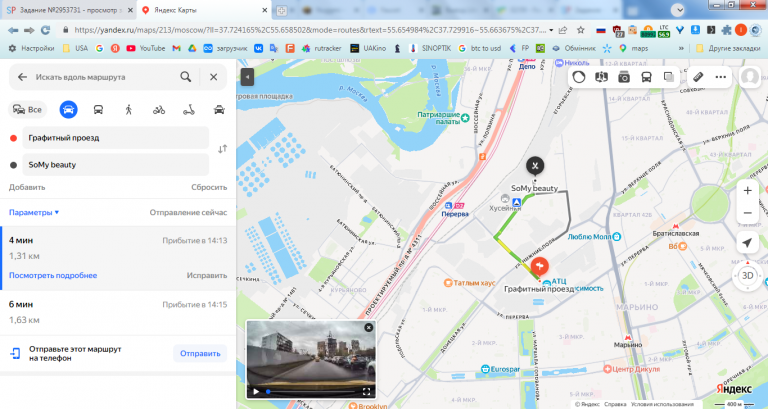Viewport: 768px width, 409px height.
Task: Click the SoMy beauty map marker
Action: coord(535,166)
